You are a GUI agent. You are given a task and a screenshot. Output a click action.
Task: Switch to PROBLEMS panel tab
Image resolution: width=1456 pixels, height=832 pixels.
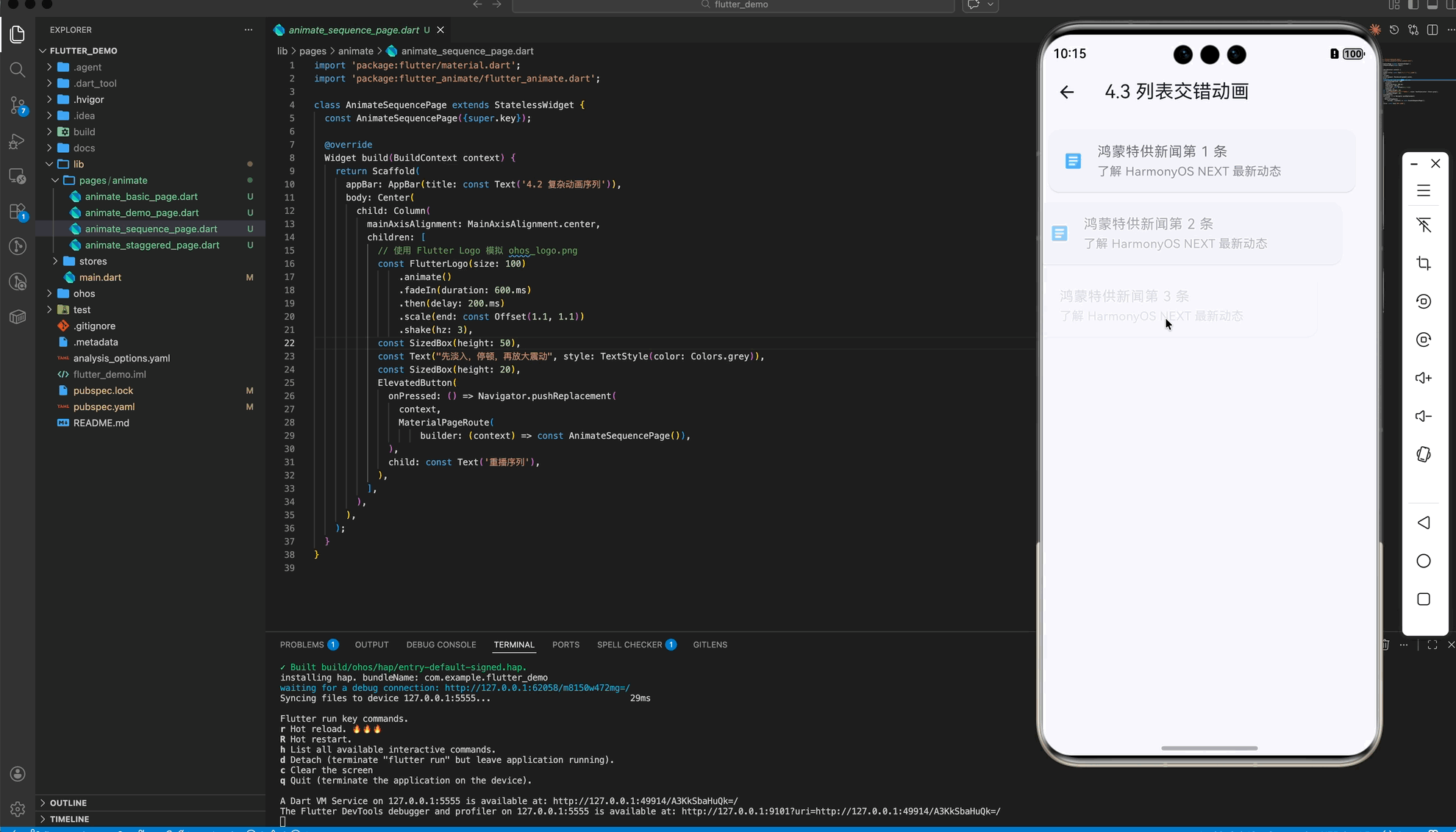(301, 645)
